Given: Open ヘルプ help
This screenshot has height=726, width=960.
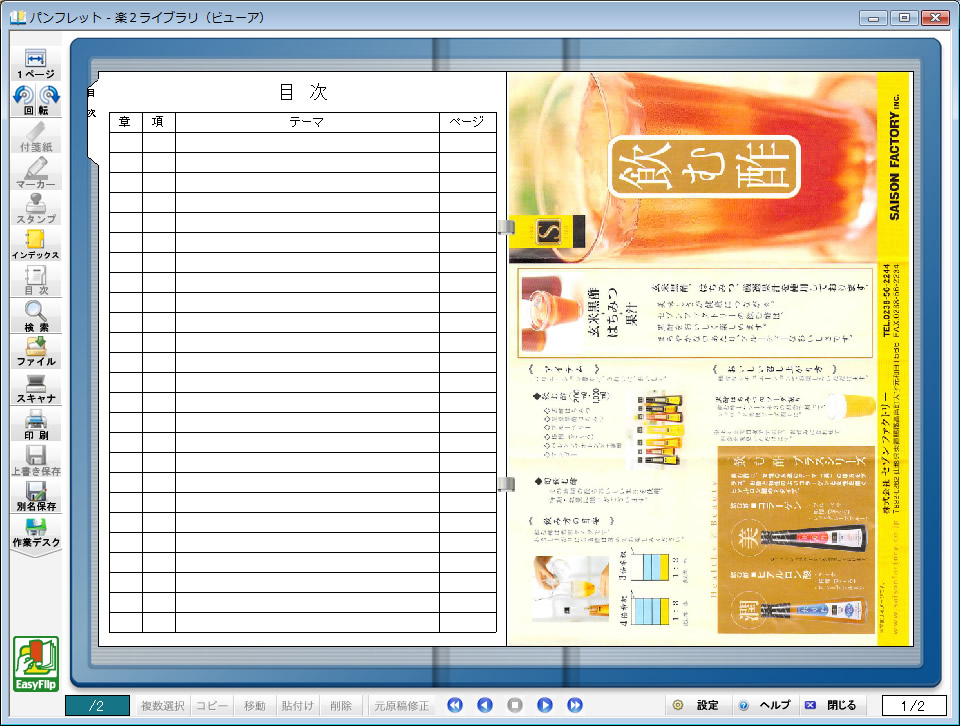Looking at the screenshot, I should click(764, 705).
